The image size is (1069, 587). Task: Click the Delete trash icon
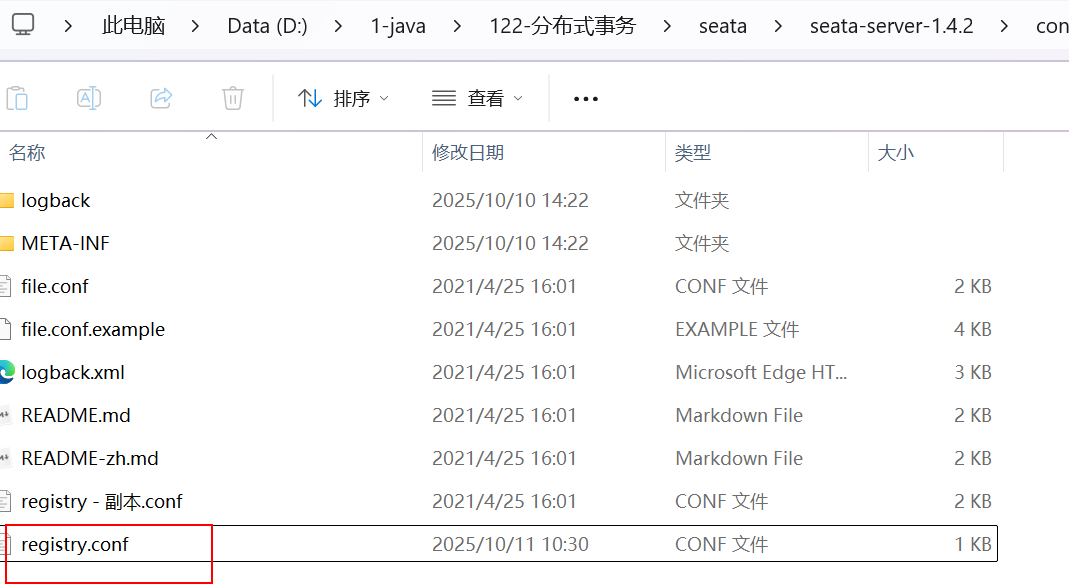[233, 98]
